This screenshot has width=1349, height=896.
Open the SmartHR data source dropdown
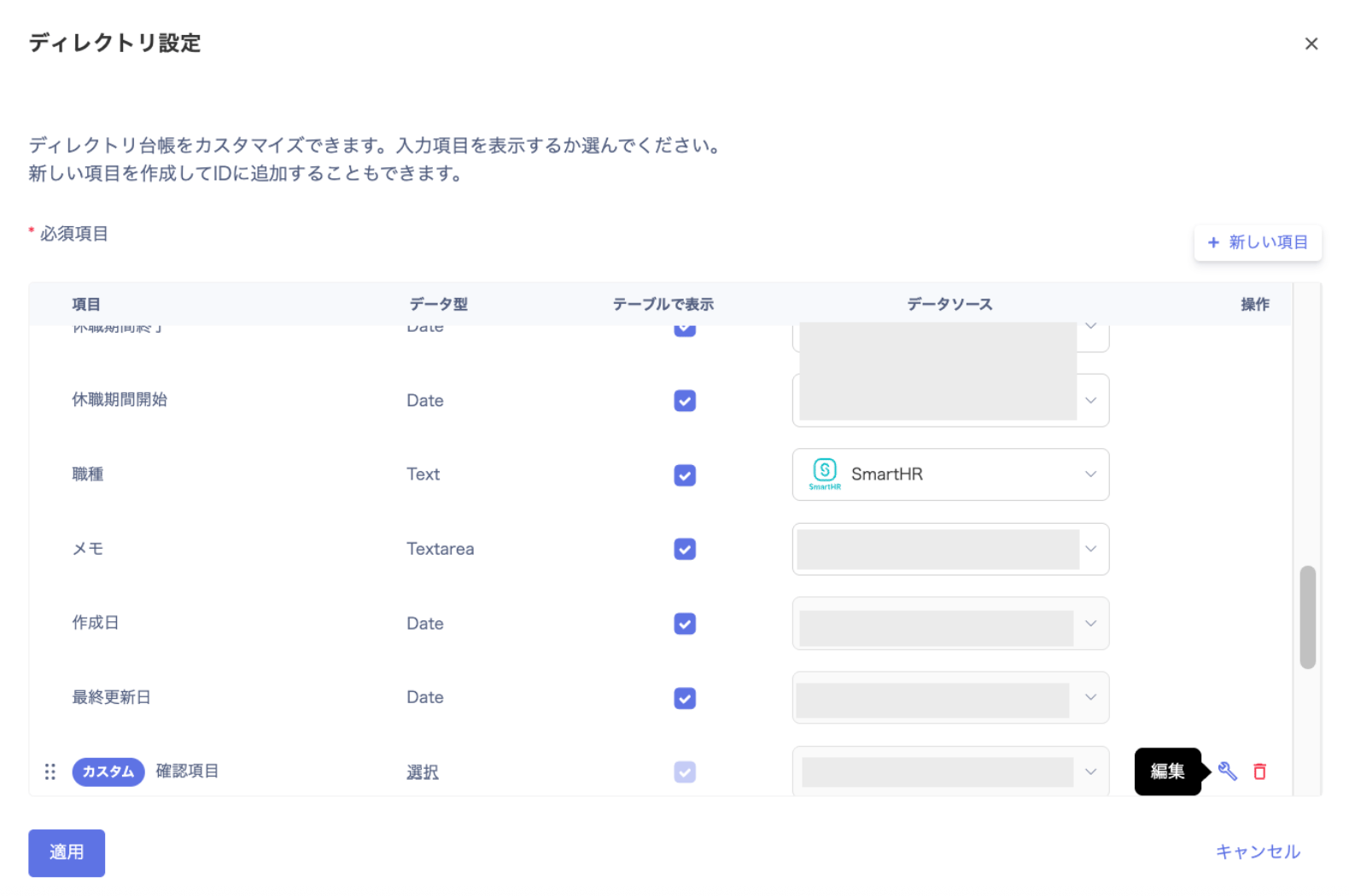coord(950,474)
